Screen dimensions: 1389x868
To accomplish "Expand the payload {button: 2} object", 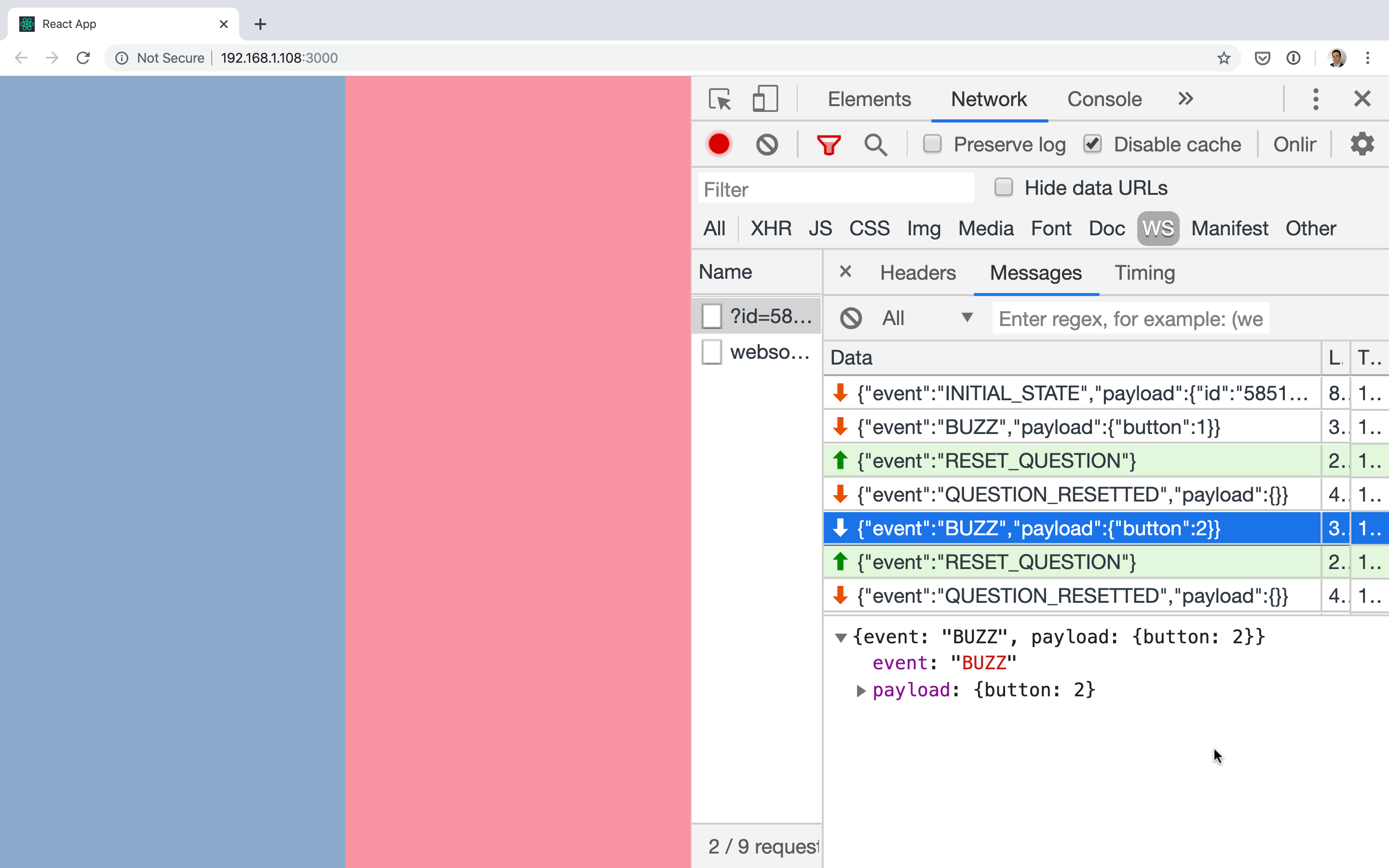I will click(x=860, y=691).
